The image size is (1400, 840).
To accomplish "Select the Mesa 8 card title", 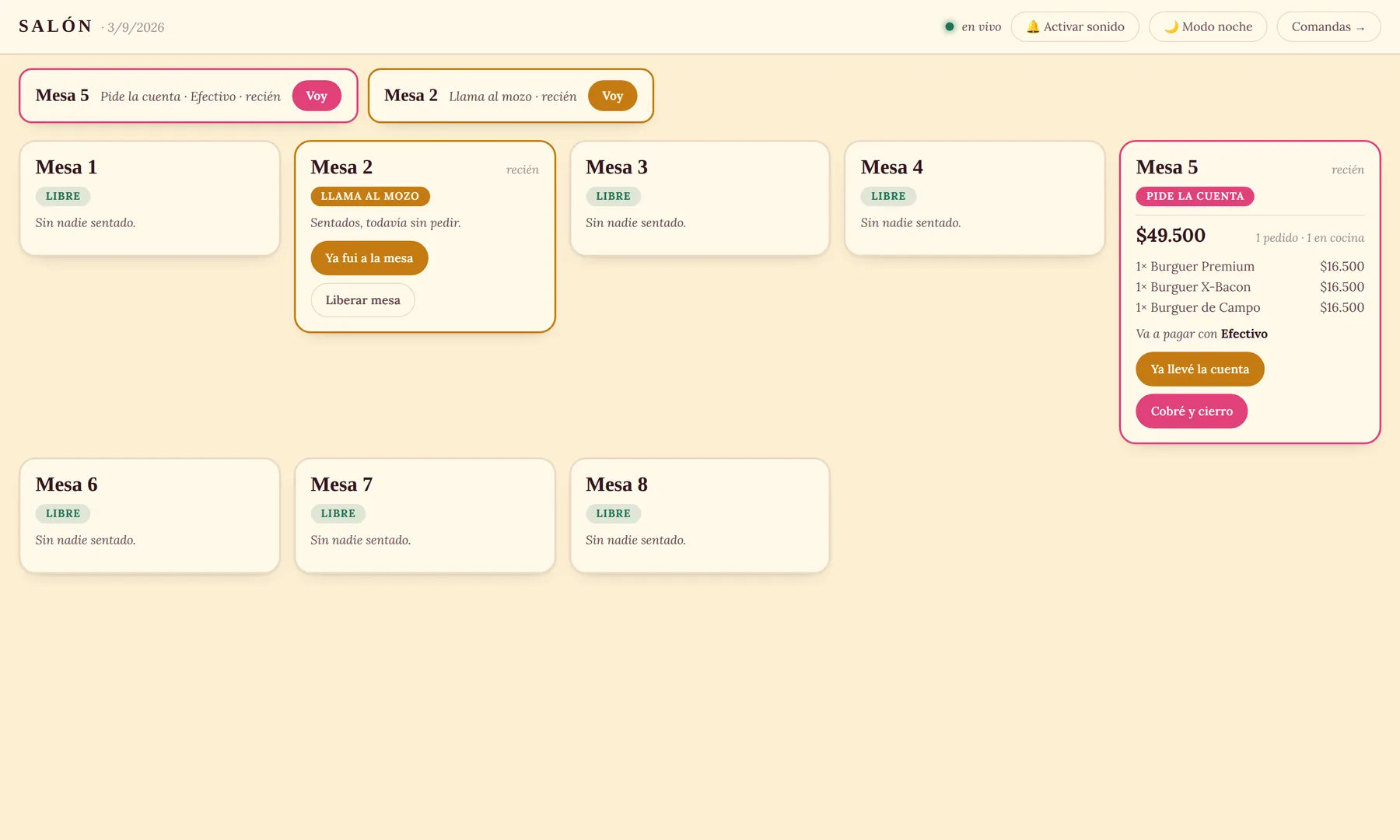I will coord(617,485).
